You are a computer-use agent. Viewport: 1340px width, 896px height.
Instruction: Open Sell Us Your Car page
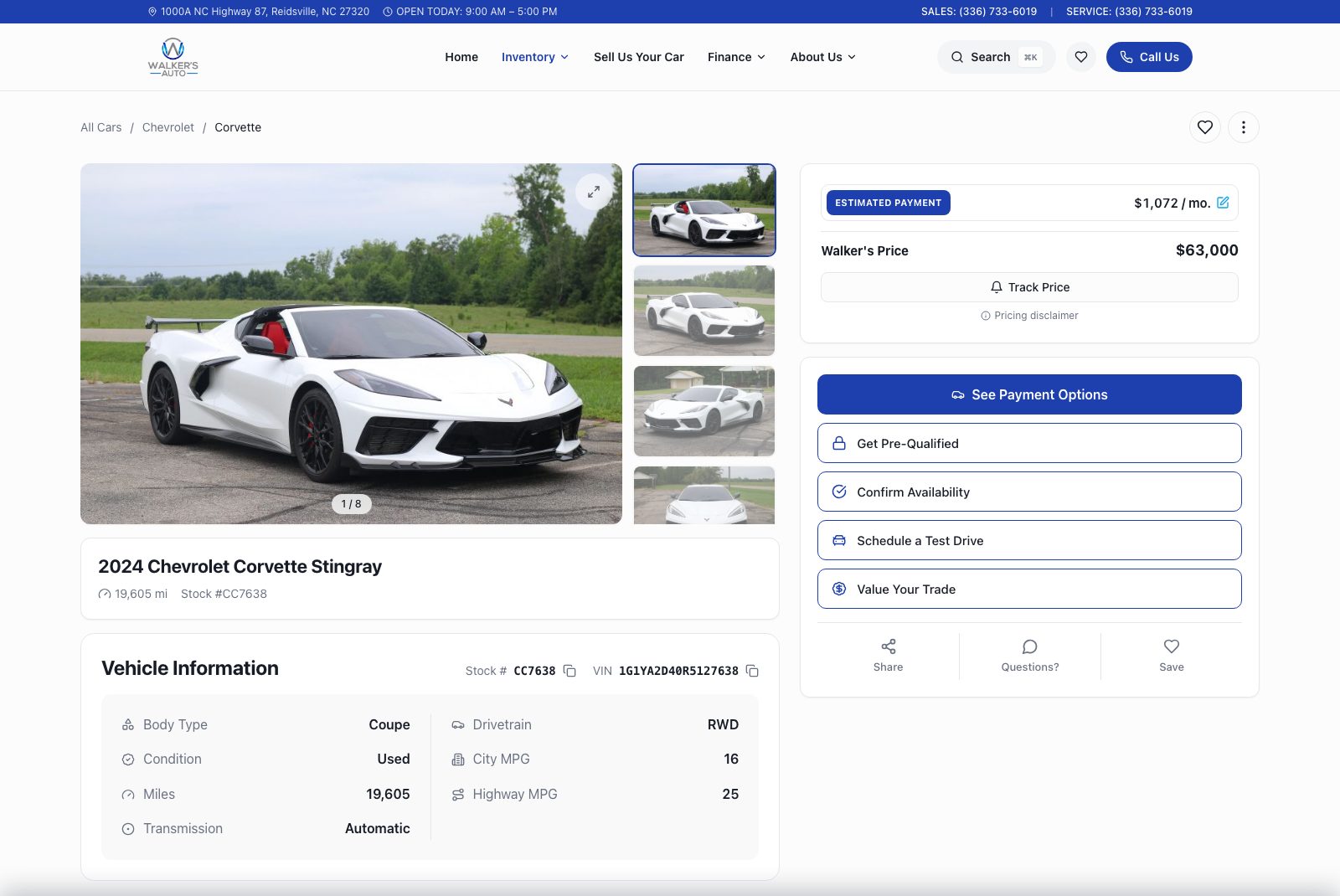[x=639, y=57]
